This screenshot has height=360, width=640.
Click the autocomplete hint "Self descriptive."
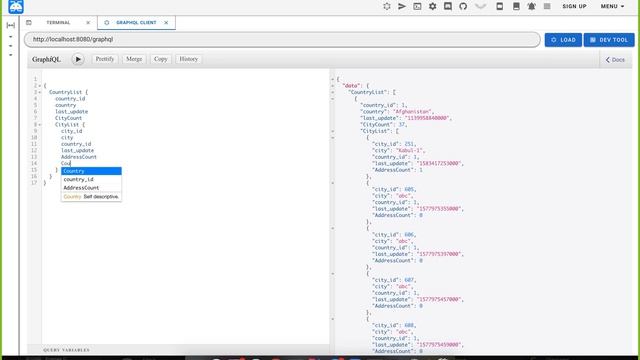(x=101, y=197)
